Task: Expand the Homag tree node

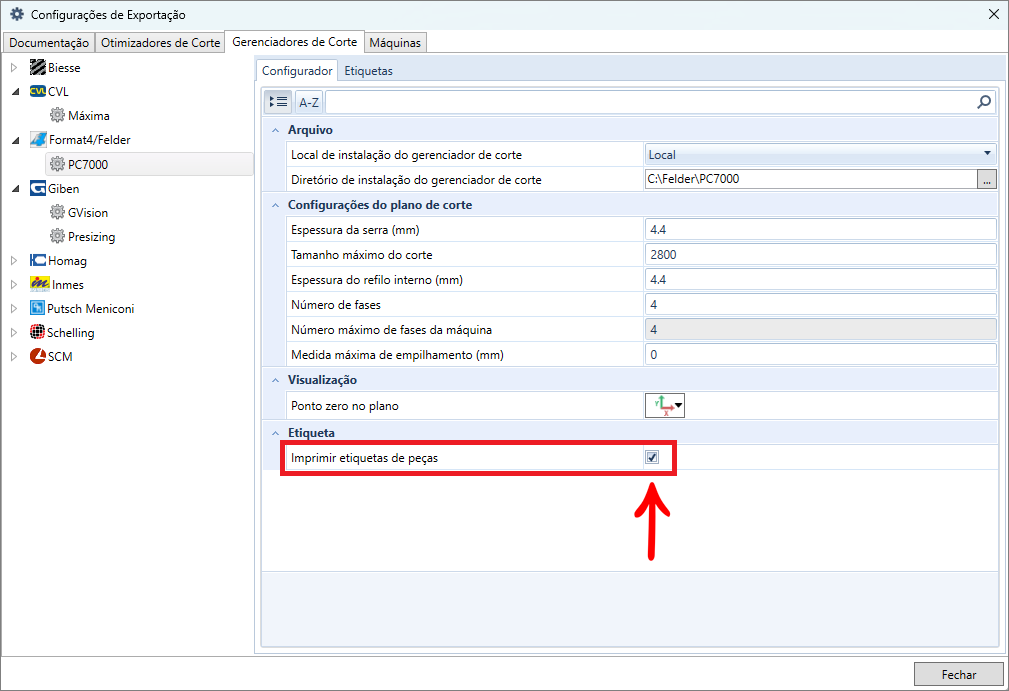Action: pos(14,261)
